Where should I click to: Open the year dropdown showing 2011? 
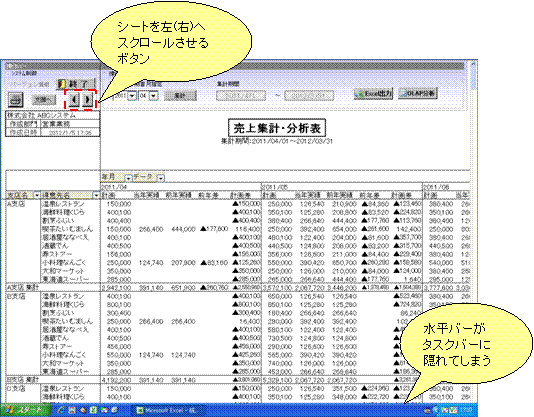point(132,96)
